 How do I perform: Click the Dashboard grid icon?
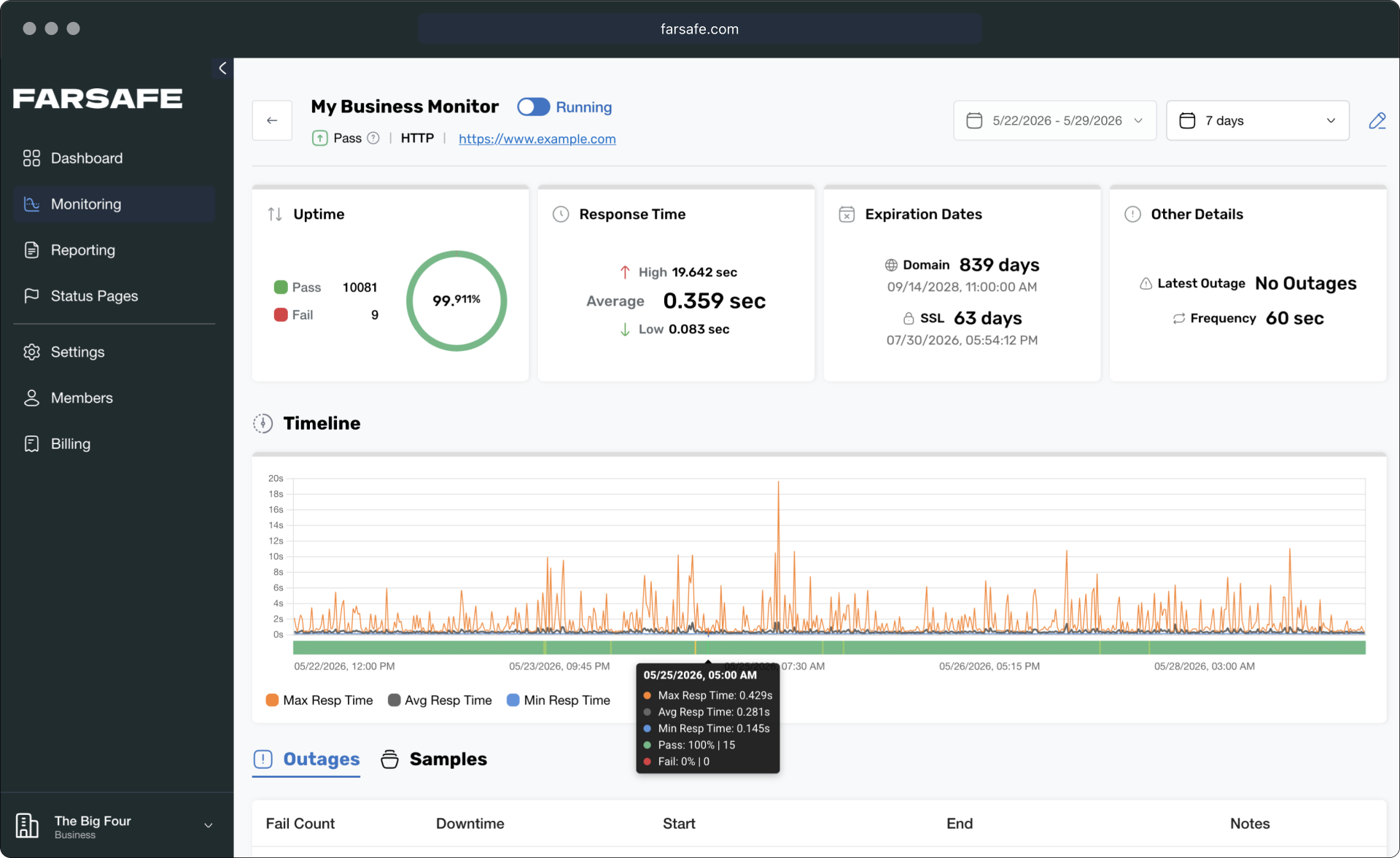31,158
